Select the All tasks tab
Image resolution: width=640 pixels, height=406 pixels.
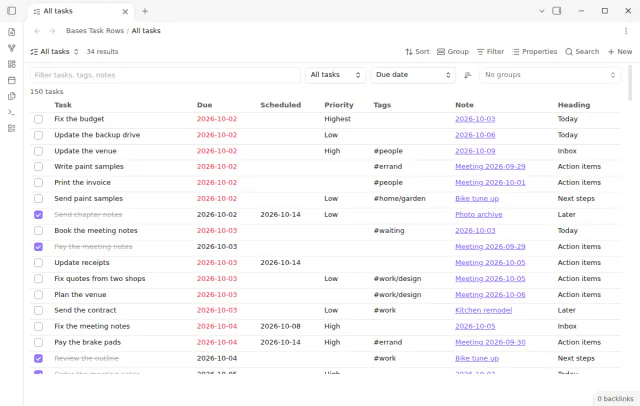click(80, 11)
